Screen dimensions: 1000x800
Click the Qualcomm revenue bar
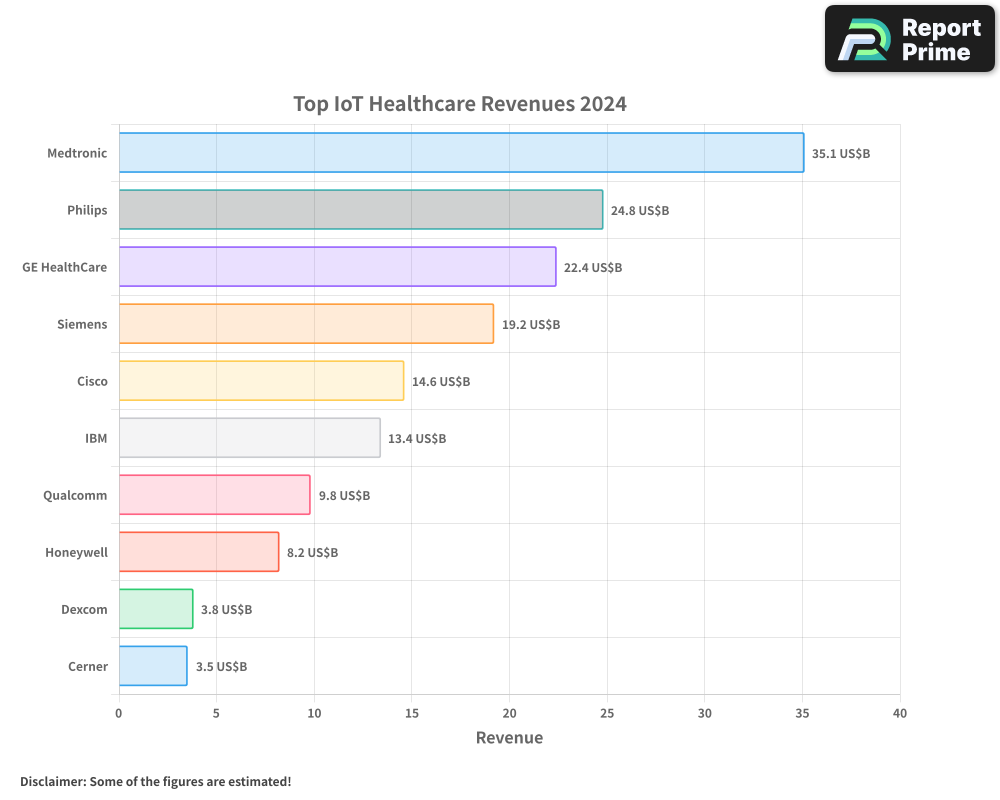coord(215,495)
